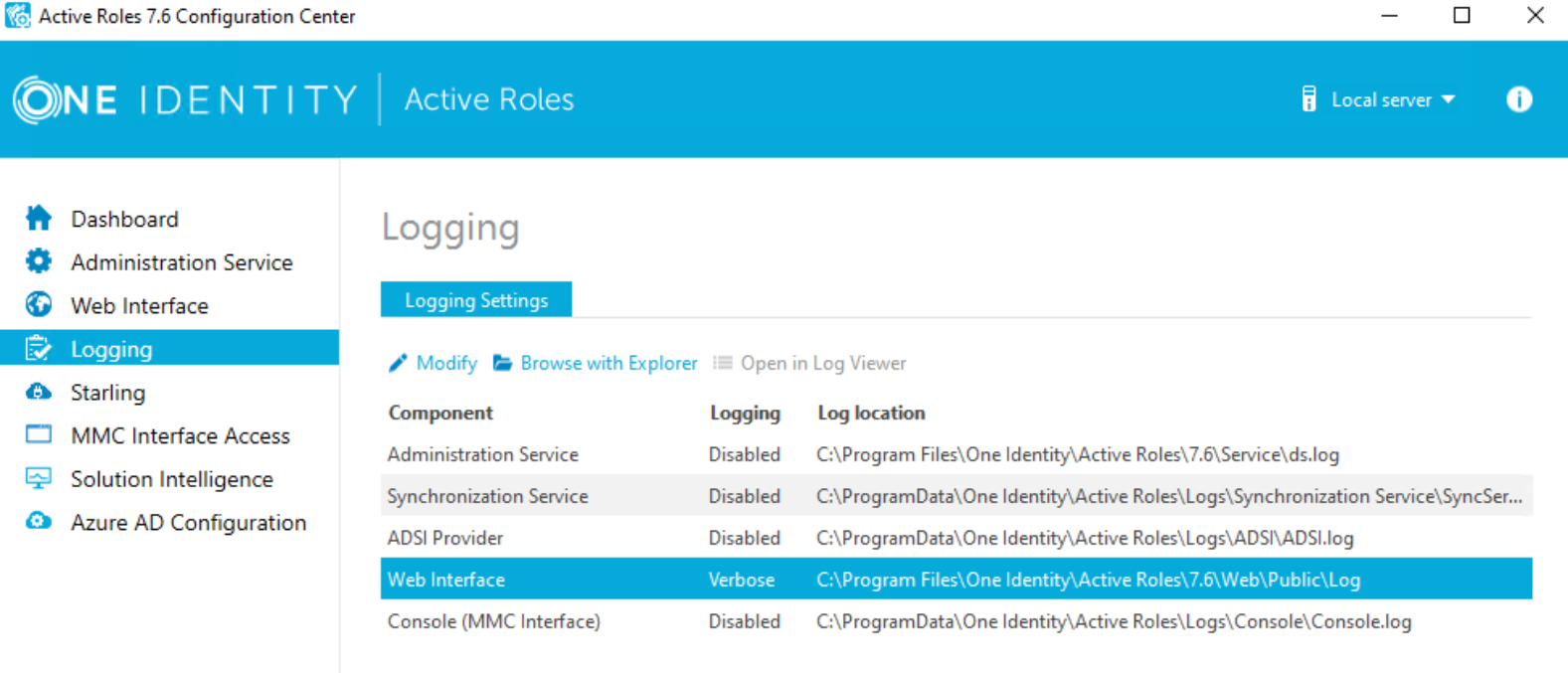
Task: Close the Configuration Center window
Action: click(x=1535, y=15)
